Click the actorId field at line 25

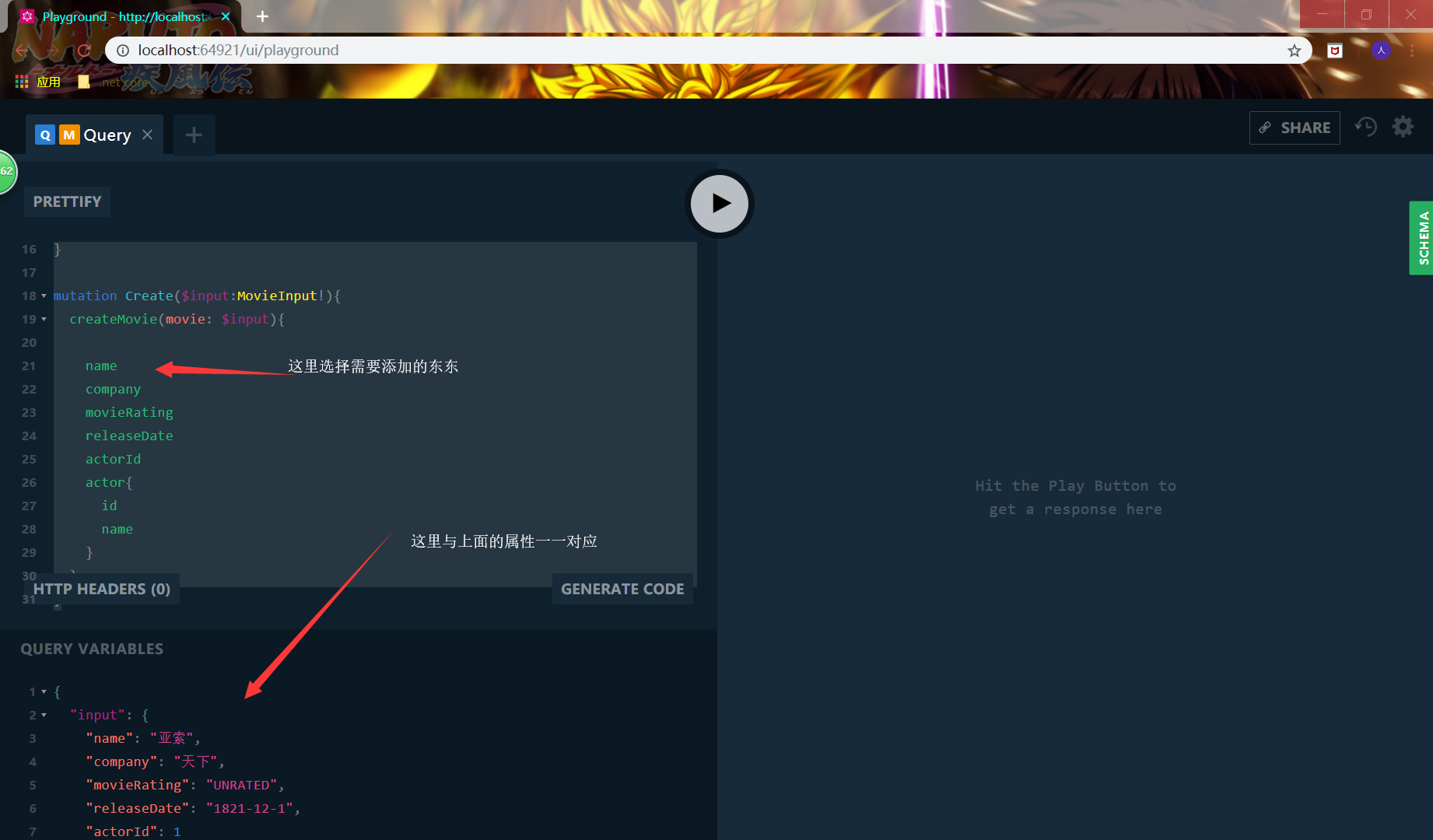click(x=113, y=459)
